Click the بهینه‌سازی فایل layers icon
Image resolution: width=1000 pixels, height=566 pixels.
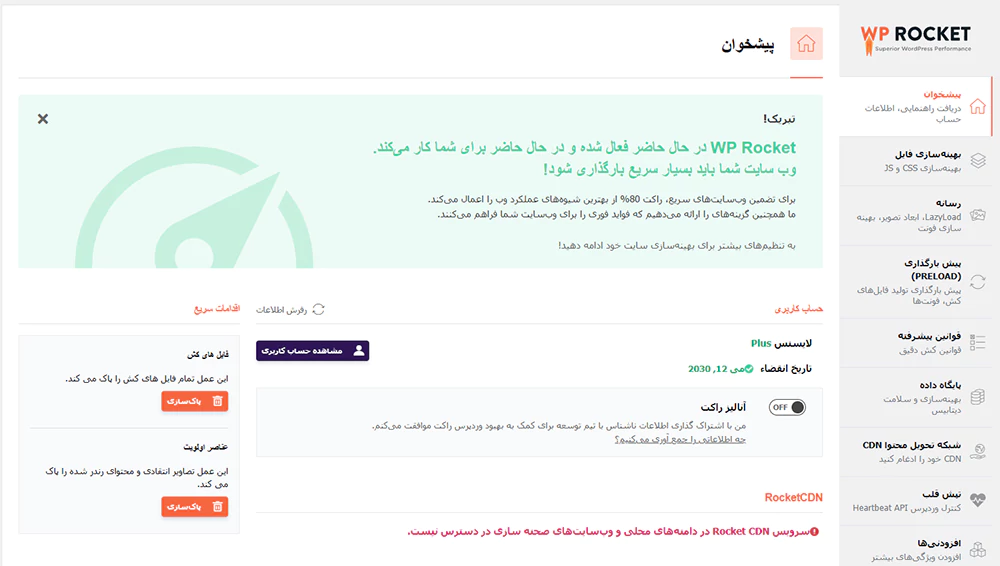coord(978,161)
